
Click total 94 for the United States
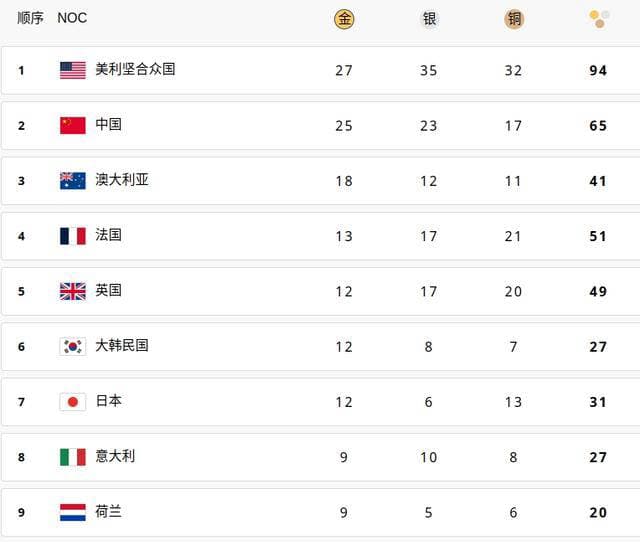tap(598, 70)
